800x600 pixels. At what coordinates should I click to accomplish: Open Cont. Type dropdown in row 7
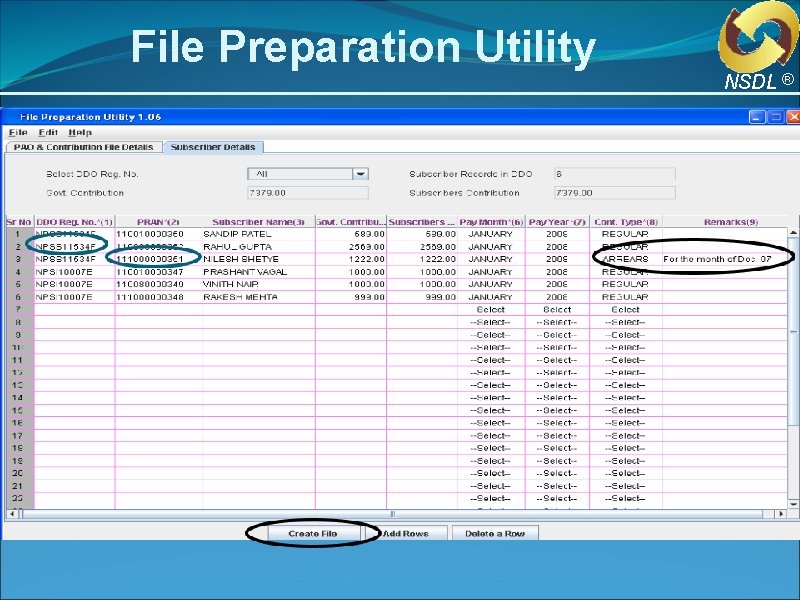[x=626, y=310]
